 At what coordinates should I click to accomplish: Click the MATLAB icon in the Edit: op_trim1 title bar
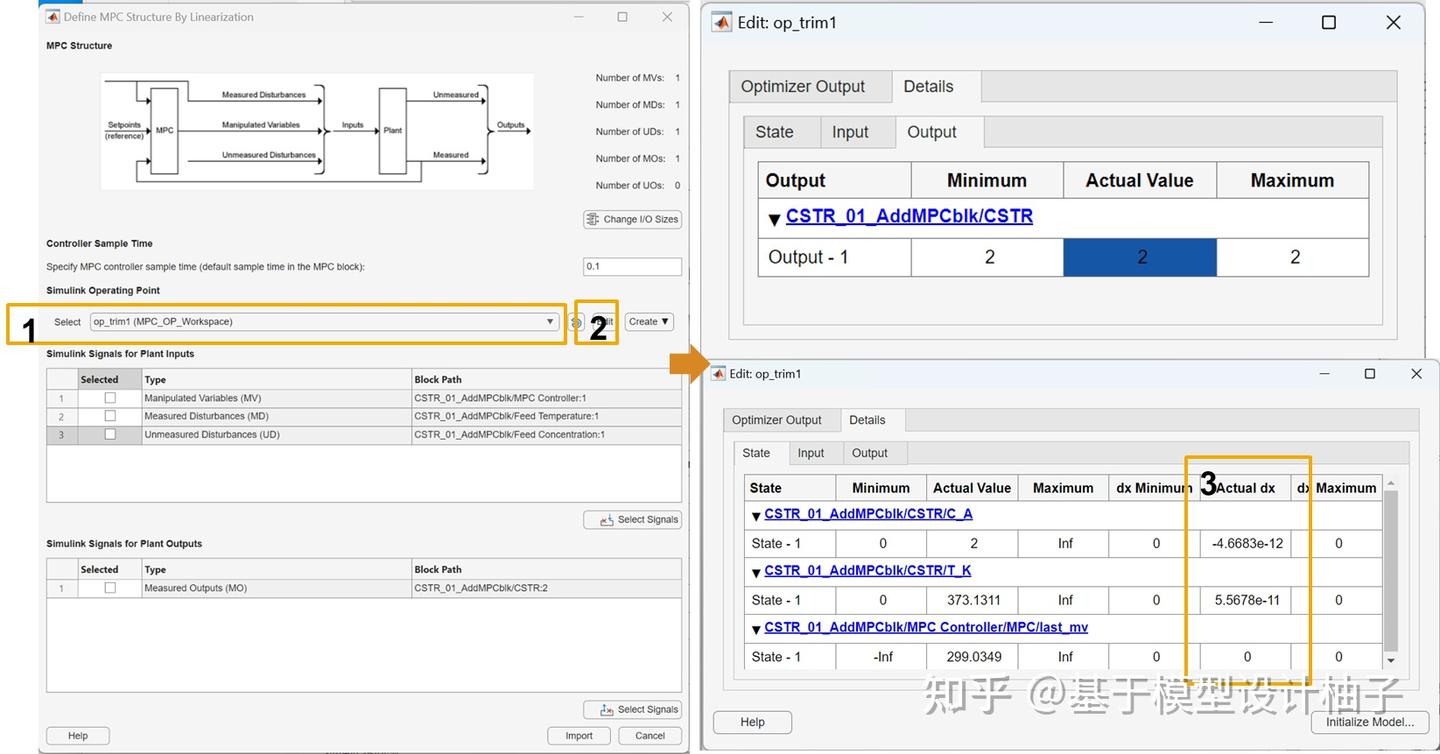pyautogui.click(x=722, y=21)
